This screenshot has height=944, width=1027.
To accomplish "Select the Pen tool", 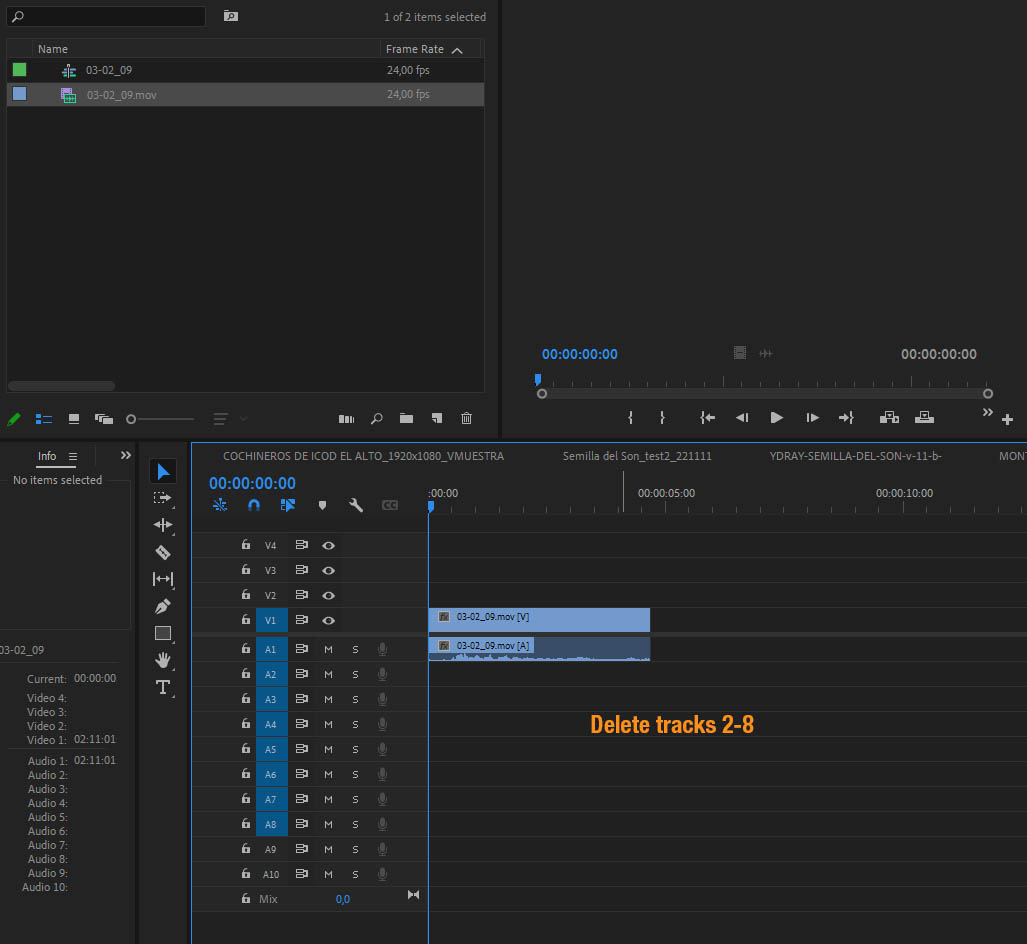I will (163, 606).
